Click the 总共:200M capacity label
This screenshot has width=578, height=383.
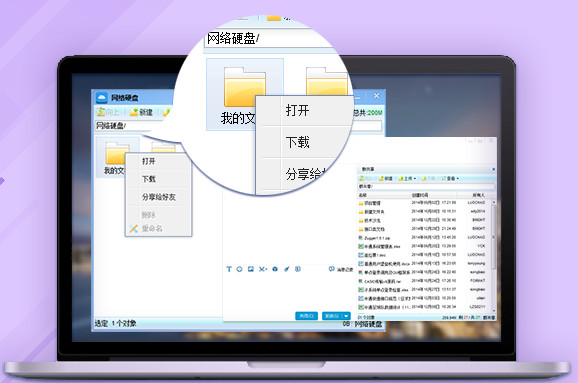[368, 112]
